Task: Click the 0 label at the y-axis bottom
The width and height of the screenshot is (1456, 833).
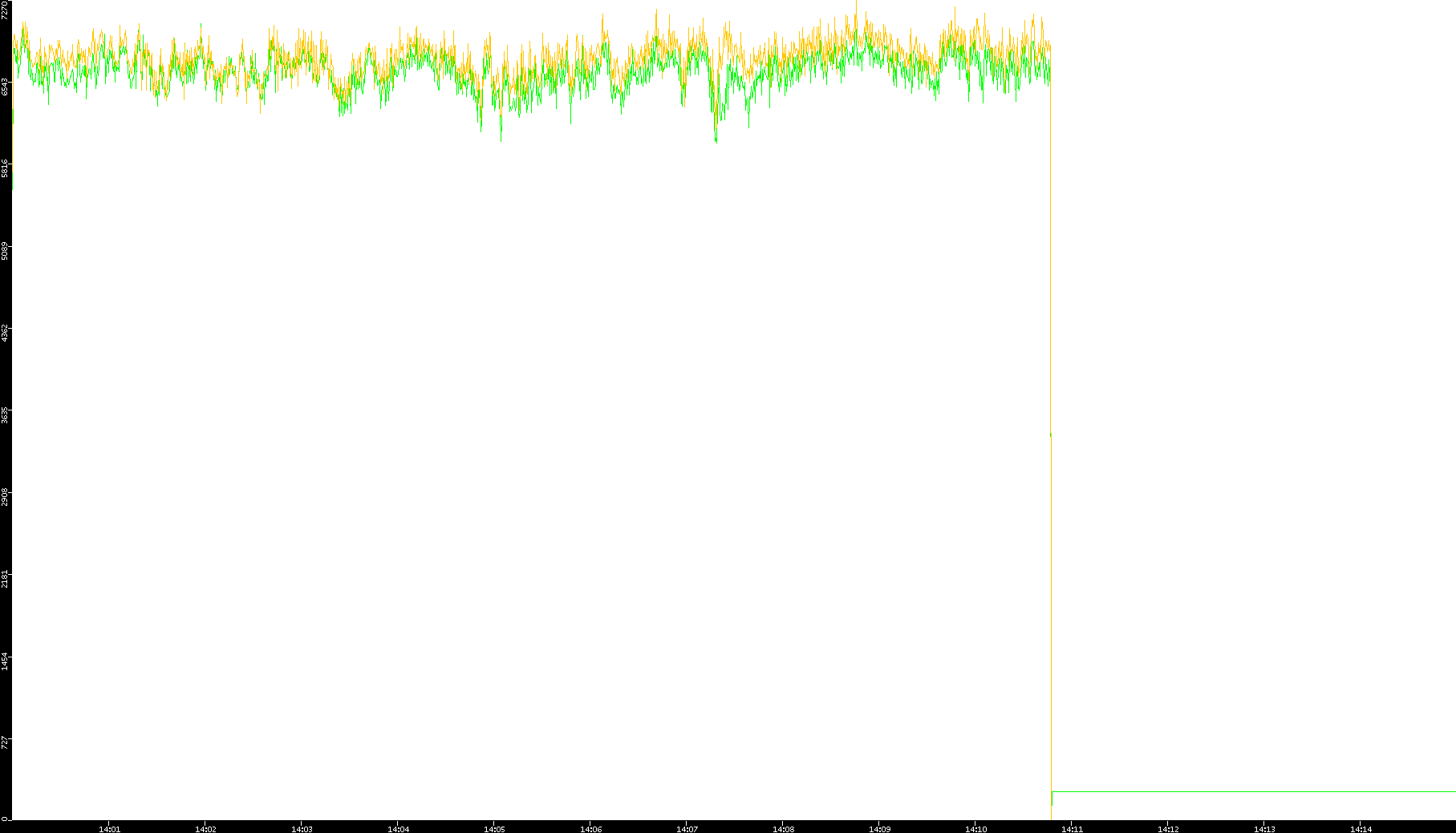Action: (4, 819)
